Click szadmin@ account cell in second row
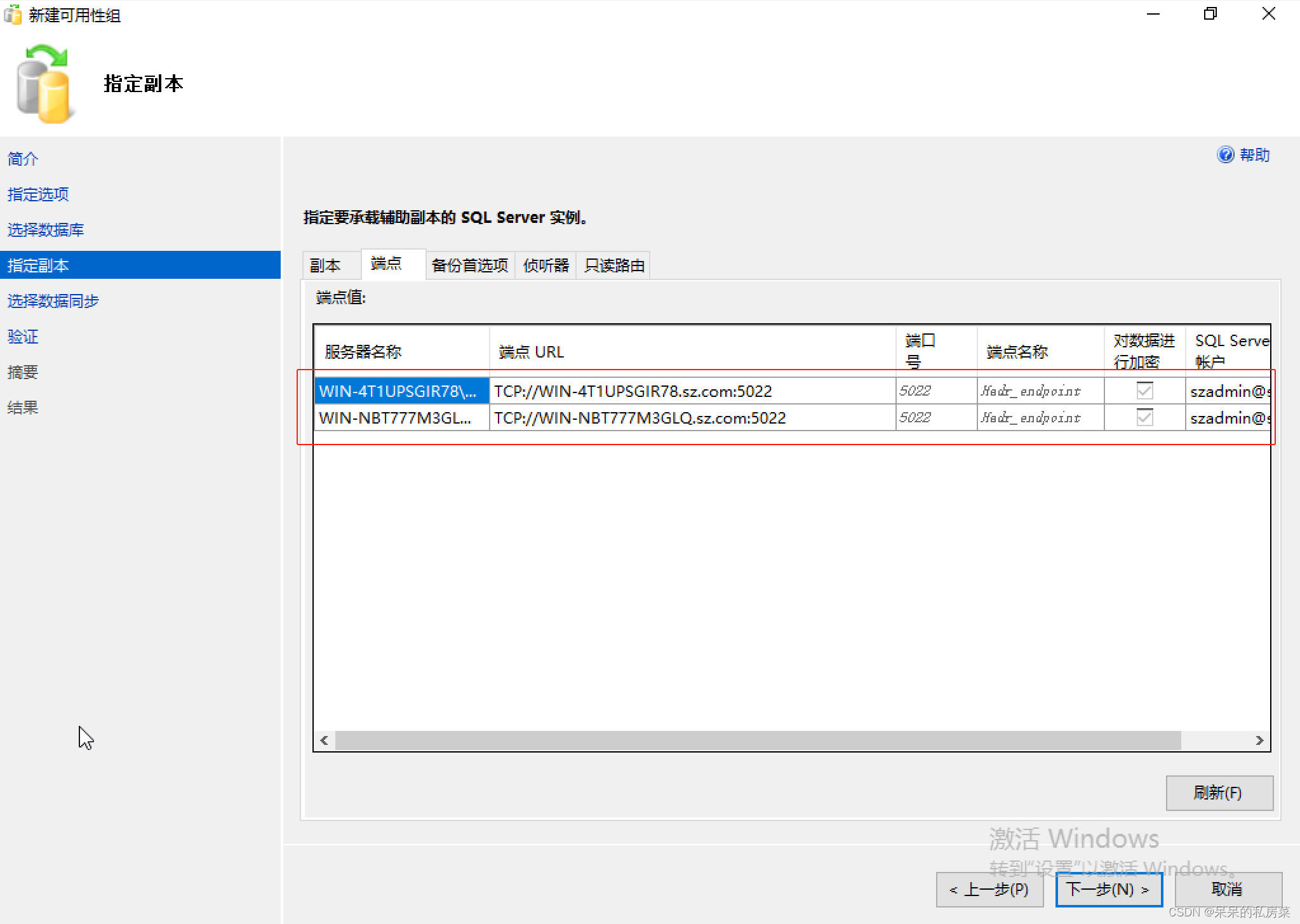Screen dimensions: 1300x924 click(x=1228, y=417)
